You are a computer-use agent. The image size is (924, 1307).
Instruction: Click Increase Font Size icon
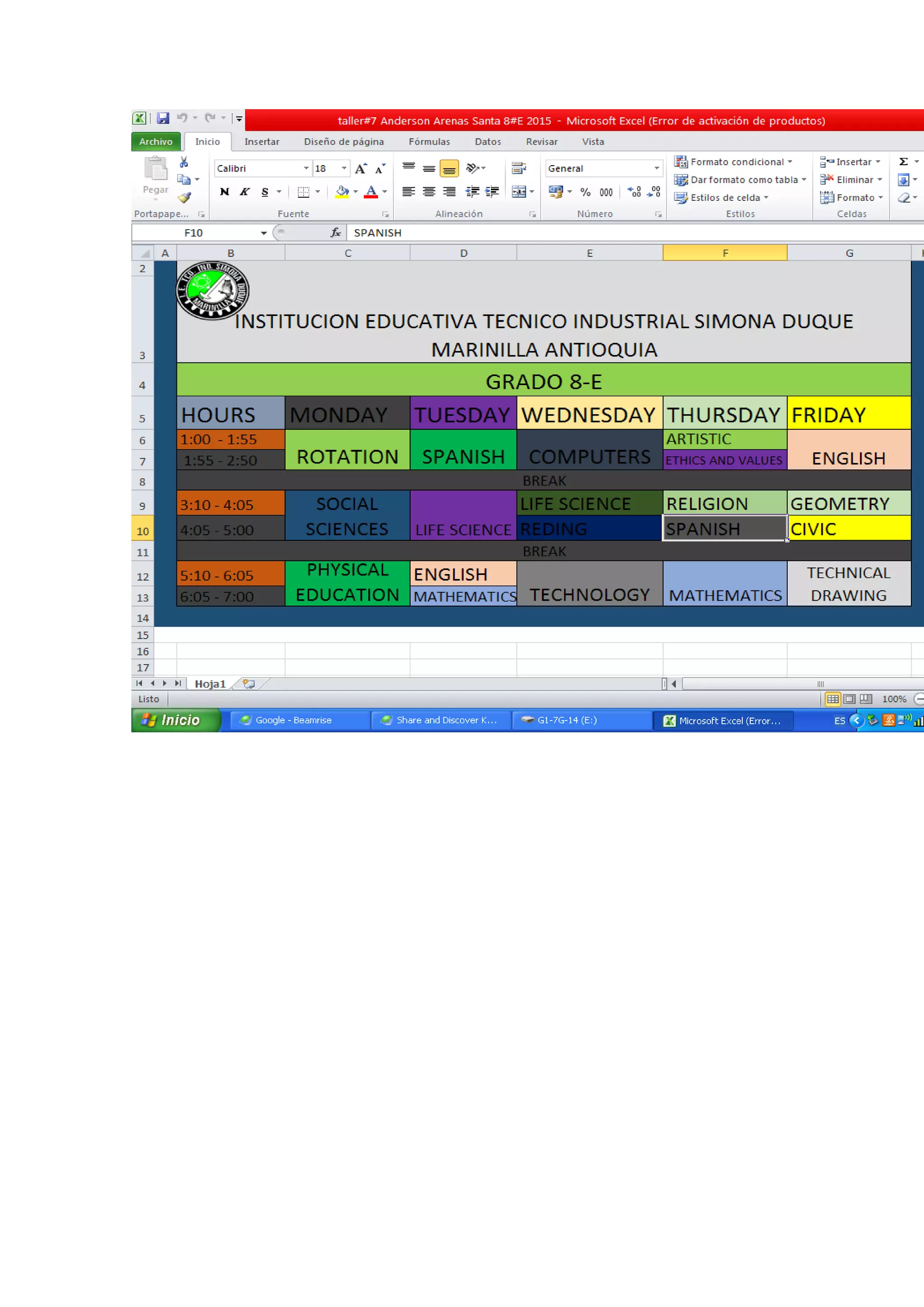pos(361,168)
